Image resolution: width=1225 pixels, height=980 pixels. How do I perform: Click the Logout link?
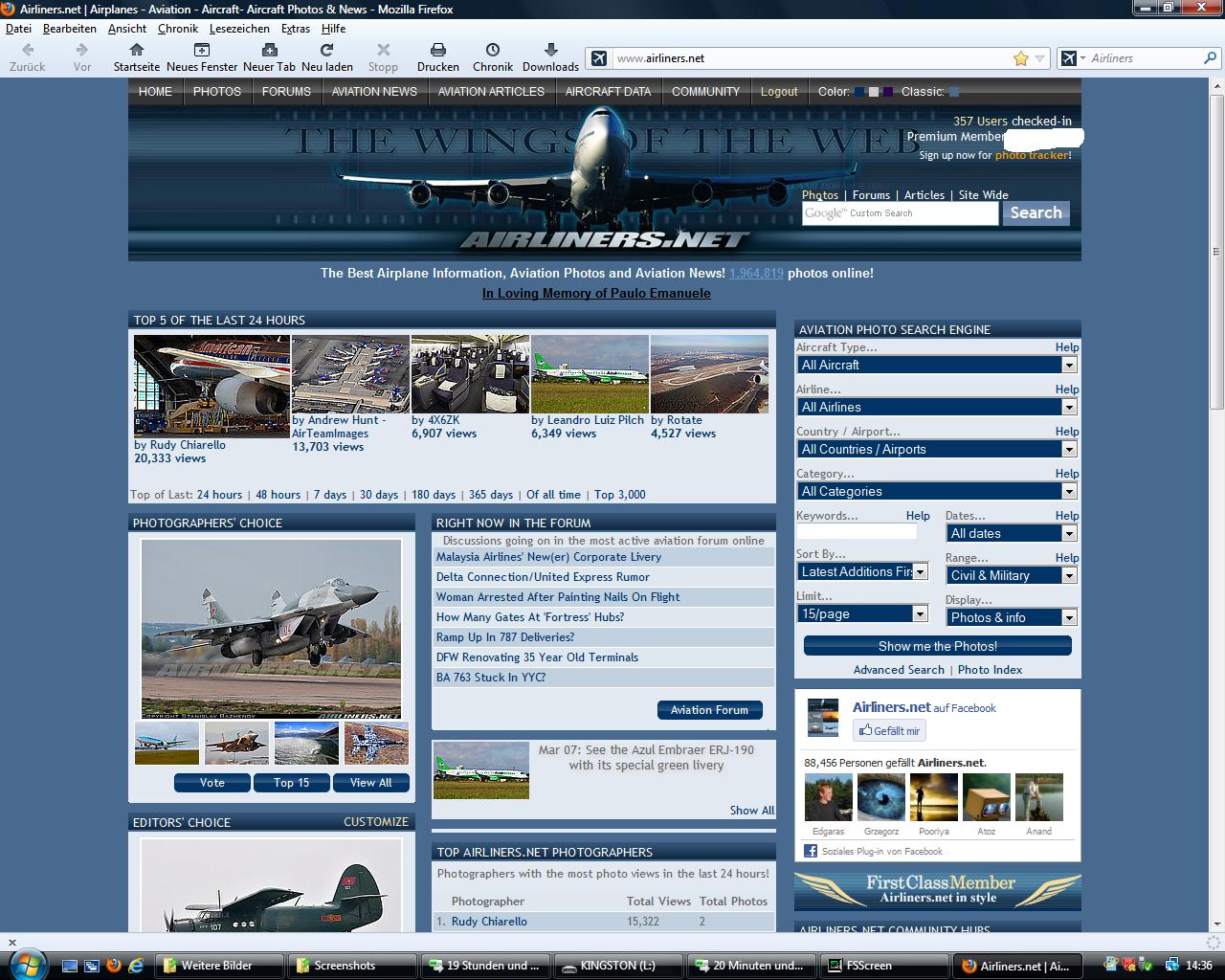[x=779, y=92]
